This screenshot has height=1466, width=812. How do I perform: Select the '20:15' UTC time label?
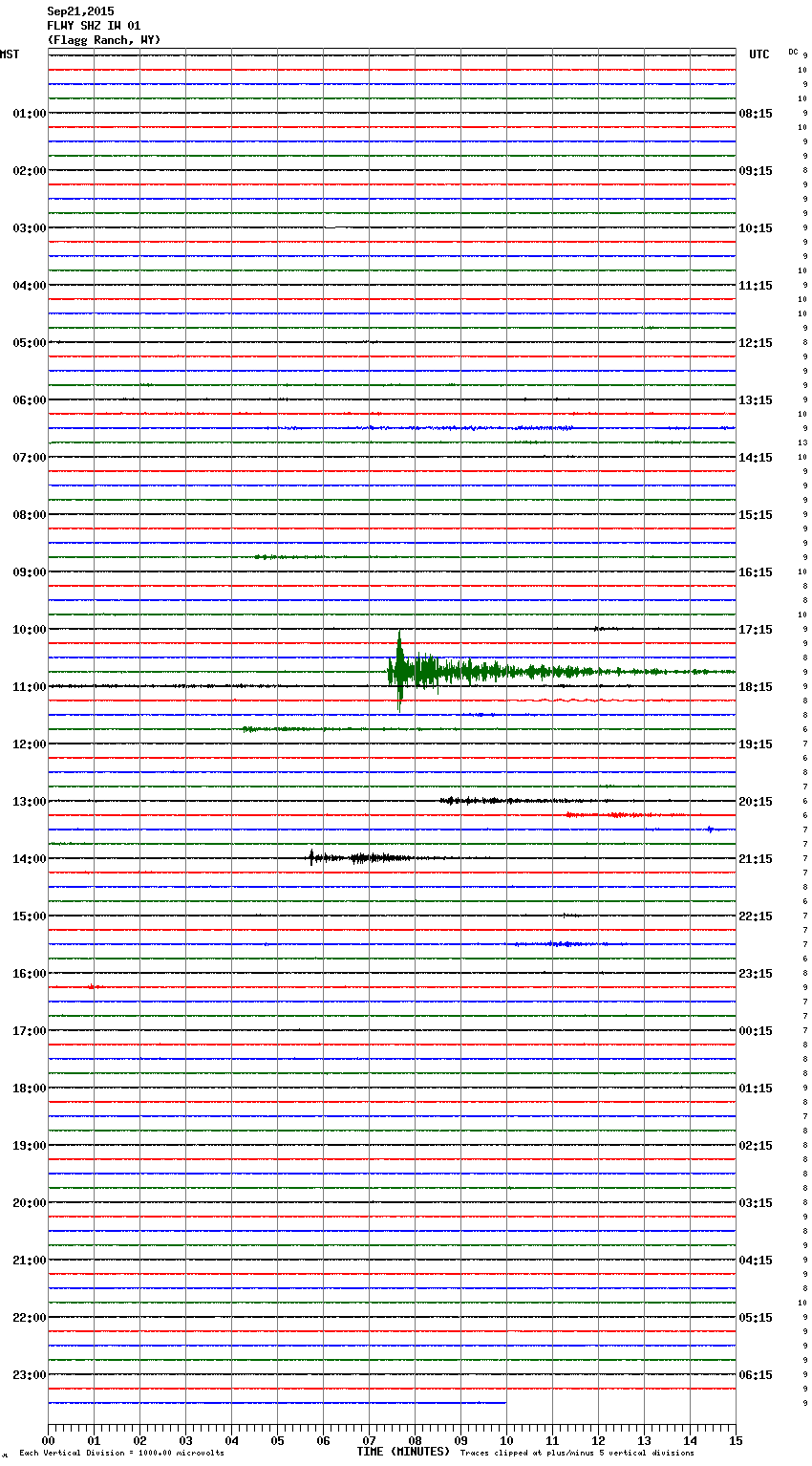[756, 802]
